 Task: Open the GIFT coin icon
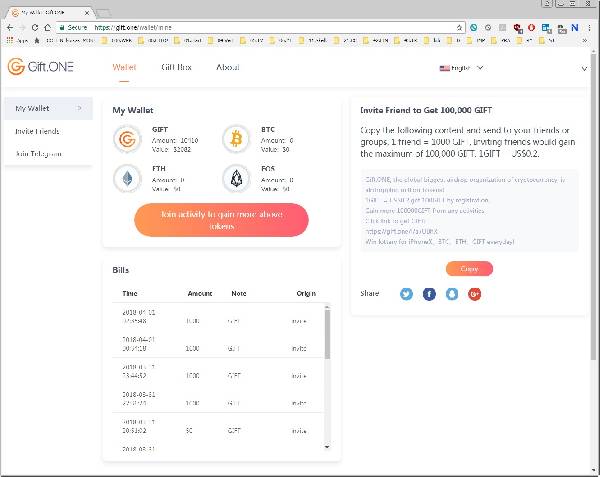127,139
